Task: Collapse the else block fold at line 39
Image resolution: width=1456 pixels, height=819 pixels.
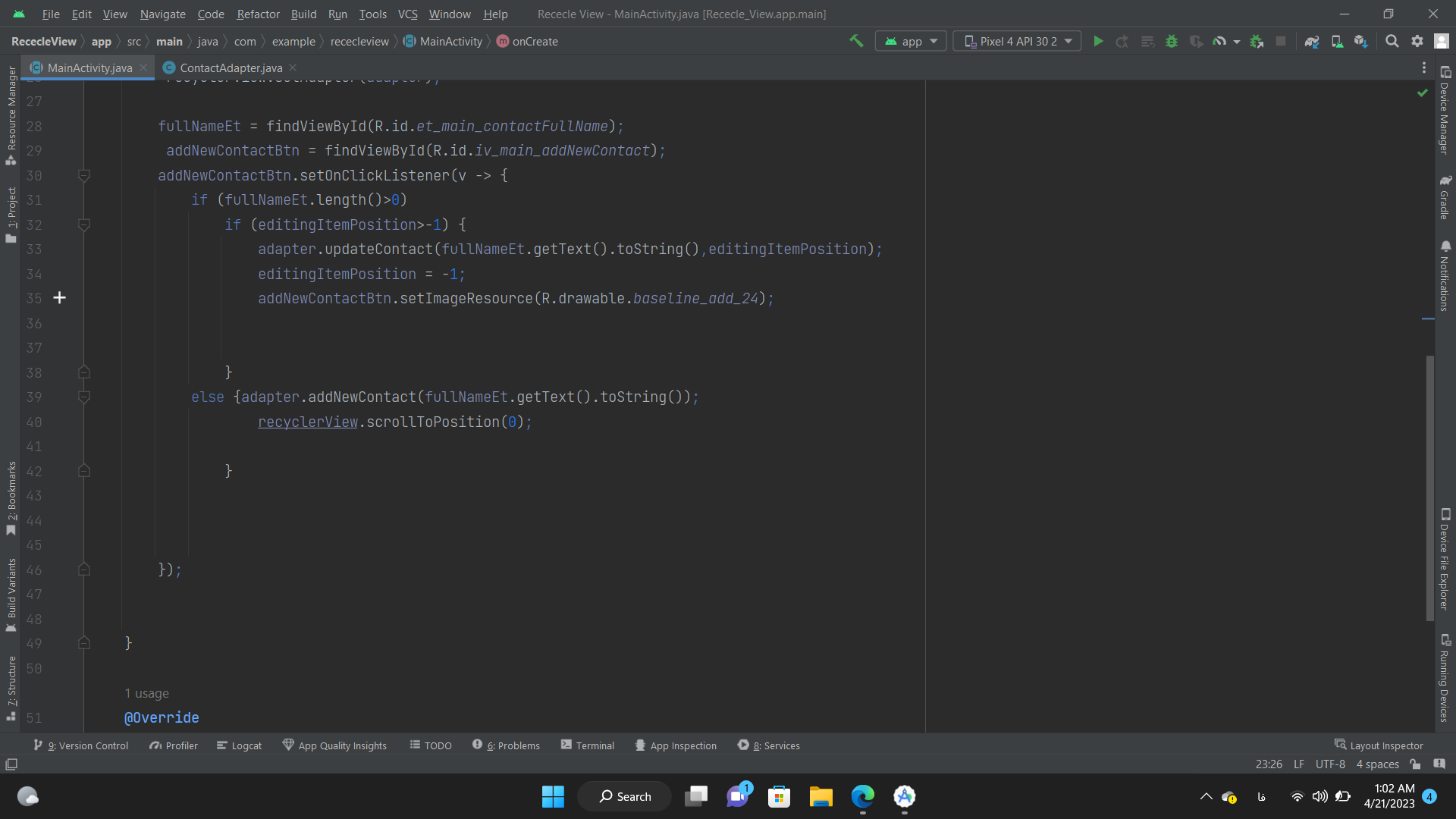Action: tap(84, 397)
